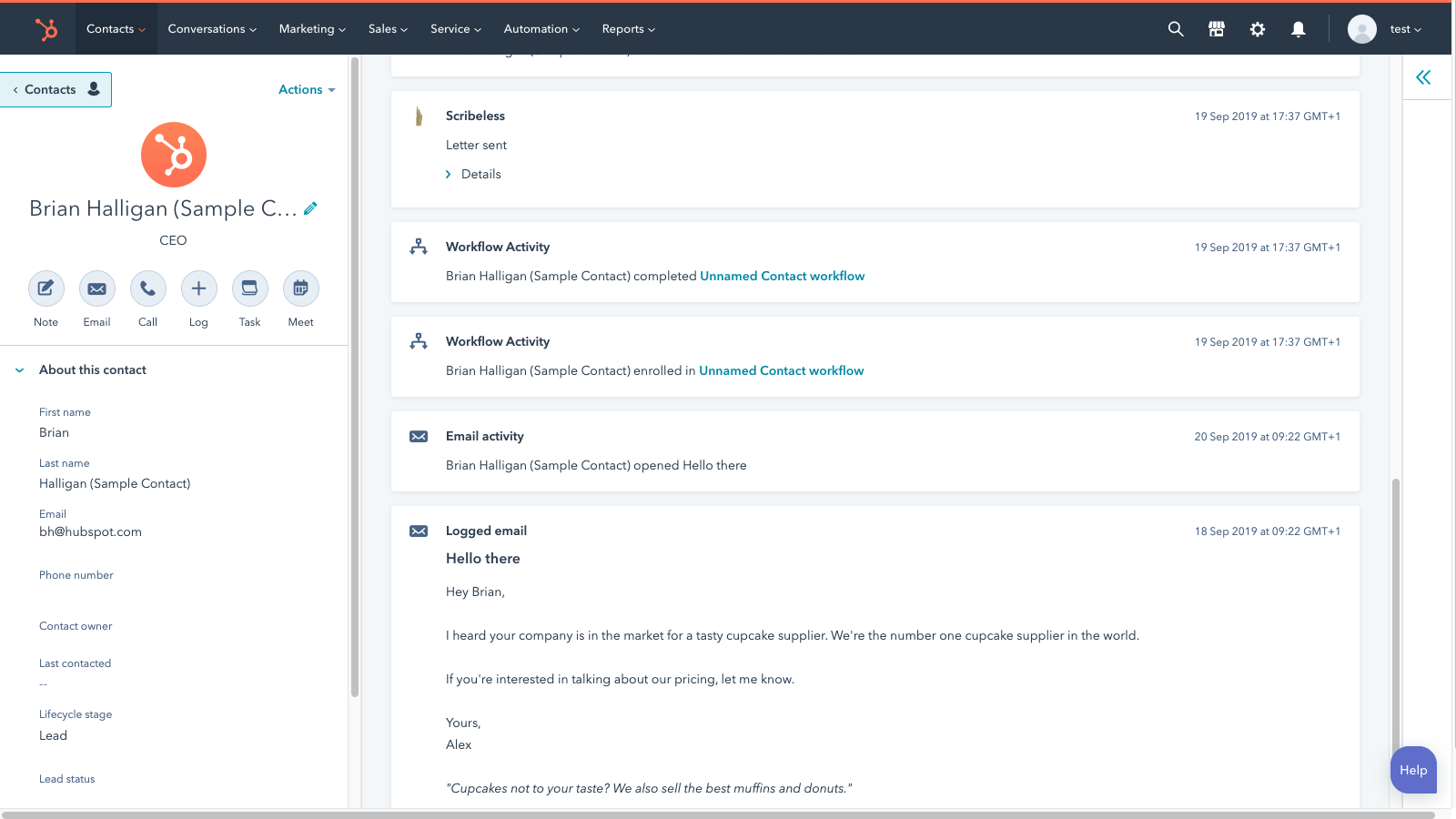The height and width of the screenshot is (819, 1456).
Task: Expand Details under Scribeless letter
Action: [480, 174]
